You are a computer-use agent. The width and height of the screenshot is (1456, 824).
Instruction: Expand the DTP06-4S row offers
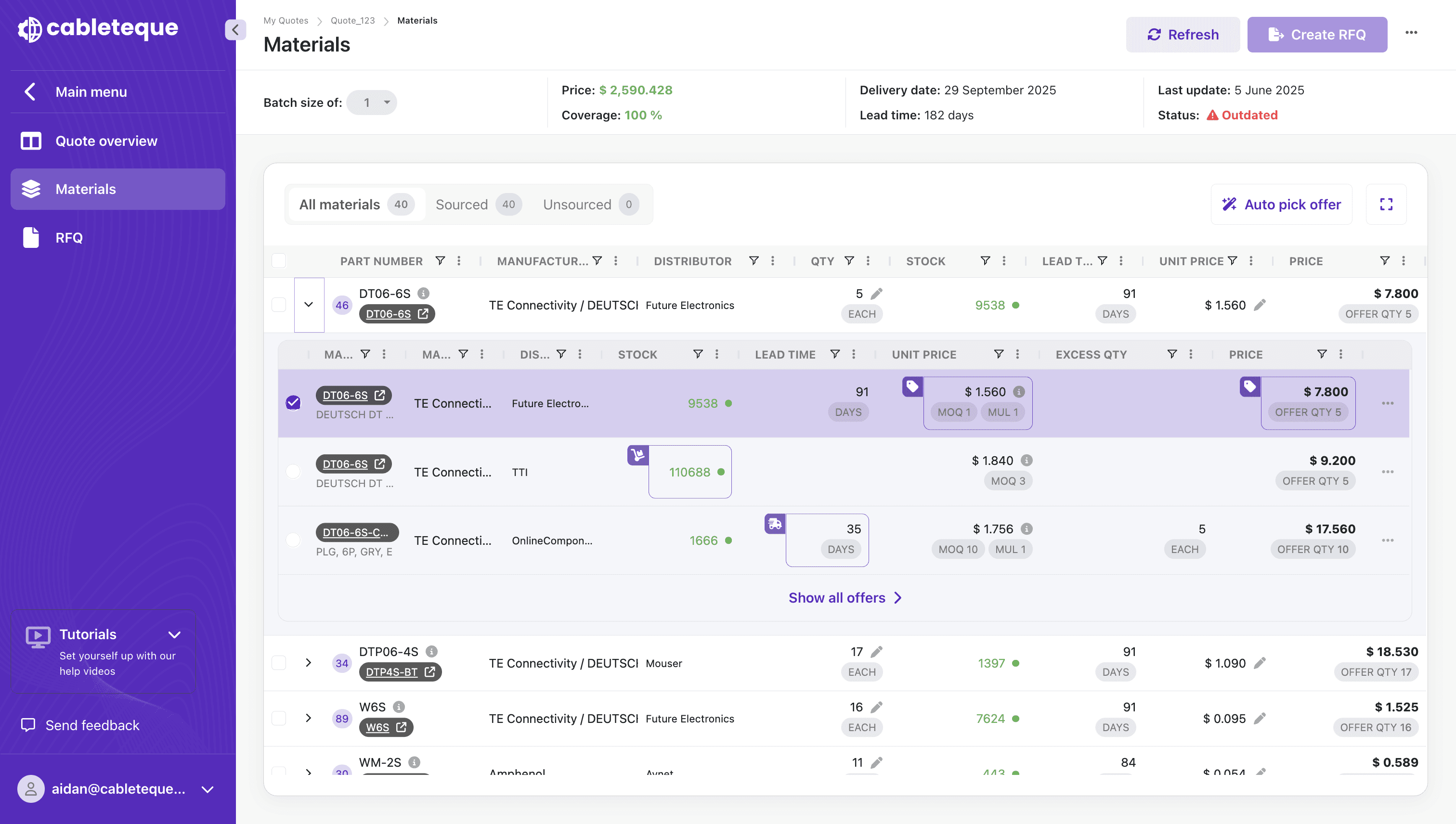tap(309, 663)
